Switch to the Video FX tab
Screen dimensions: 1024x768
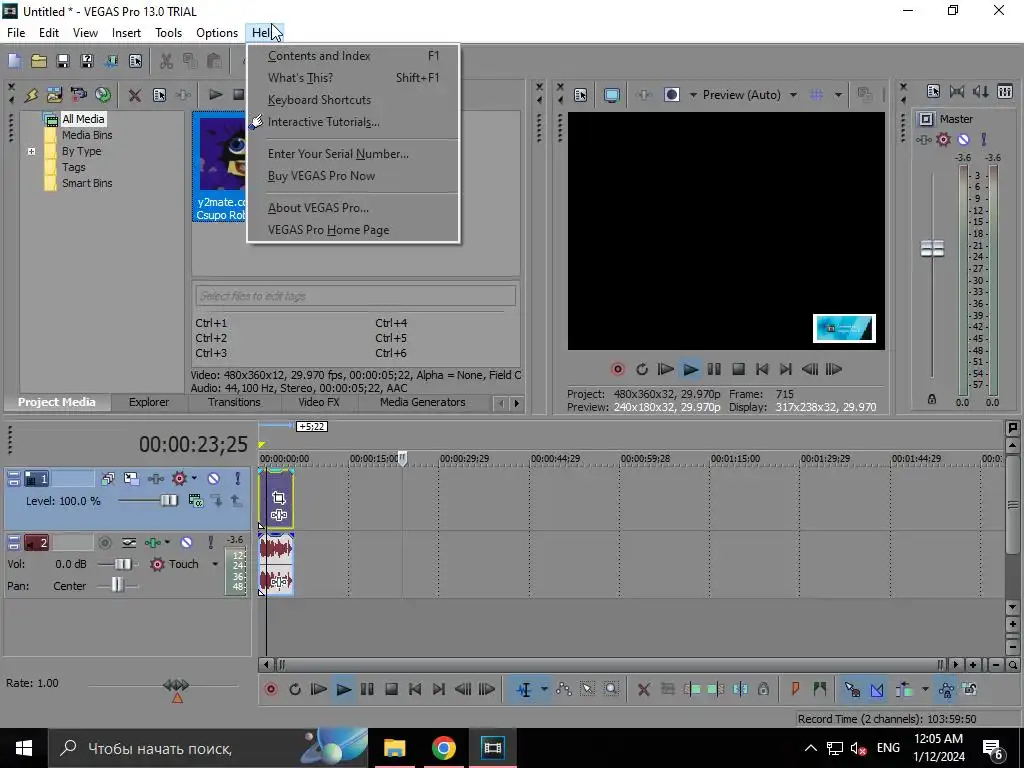pos(319,402)
